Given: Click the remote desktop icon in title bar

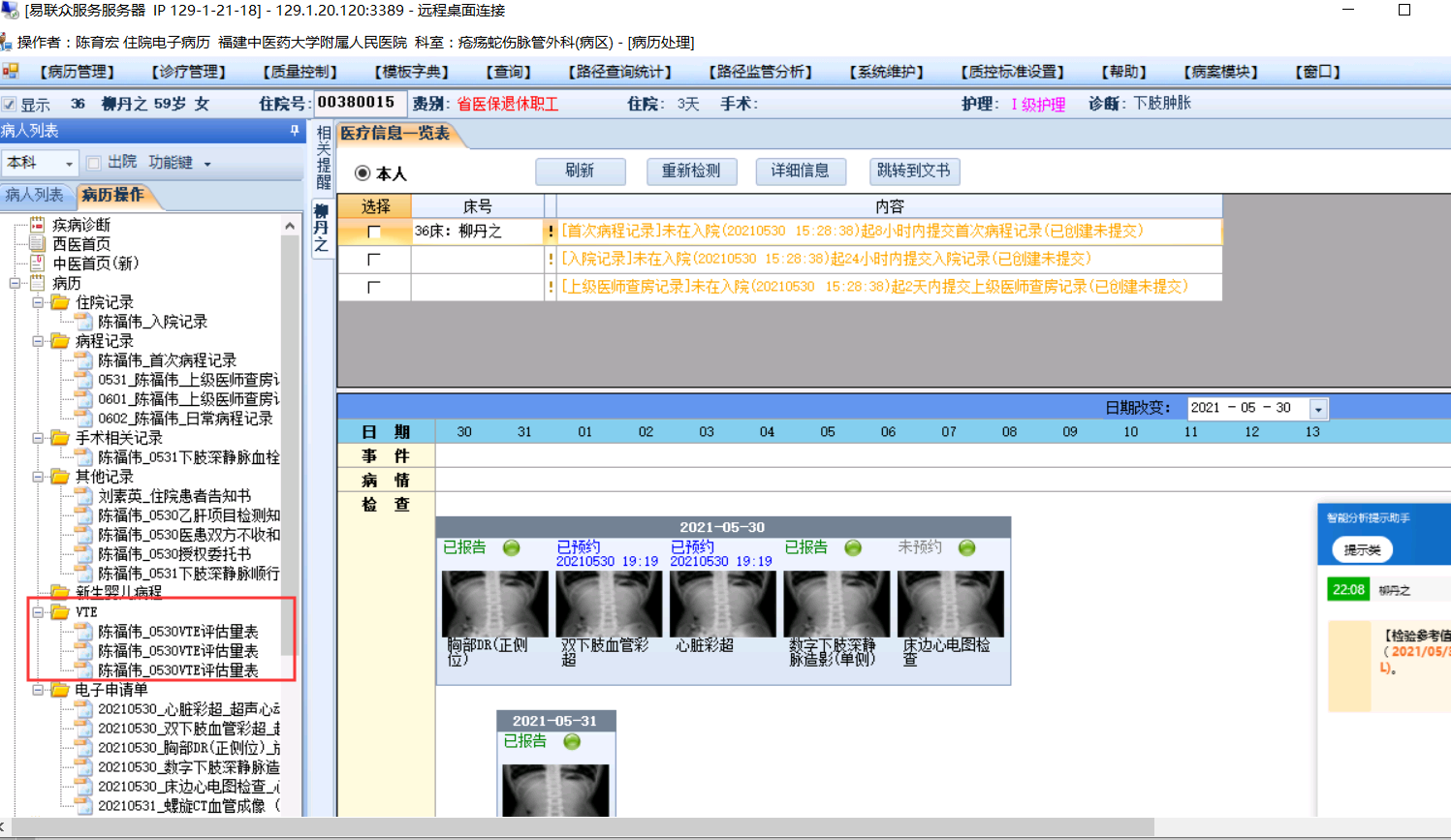Looking at the screenshot, I should pyautogui.click(x=10, y=11).
